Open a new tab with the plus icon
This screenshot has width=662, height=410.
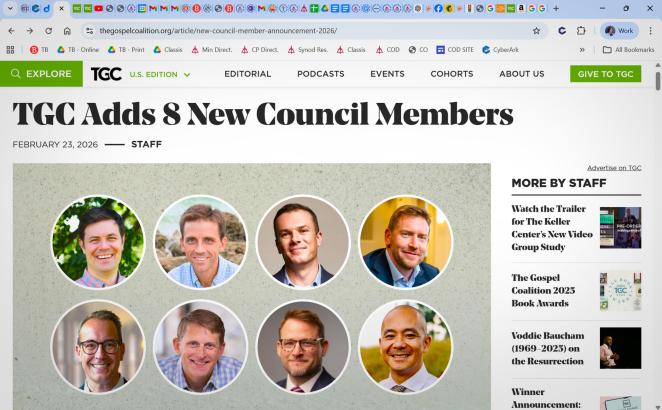click(x=556, y=8)
